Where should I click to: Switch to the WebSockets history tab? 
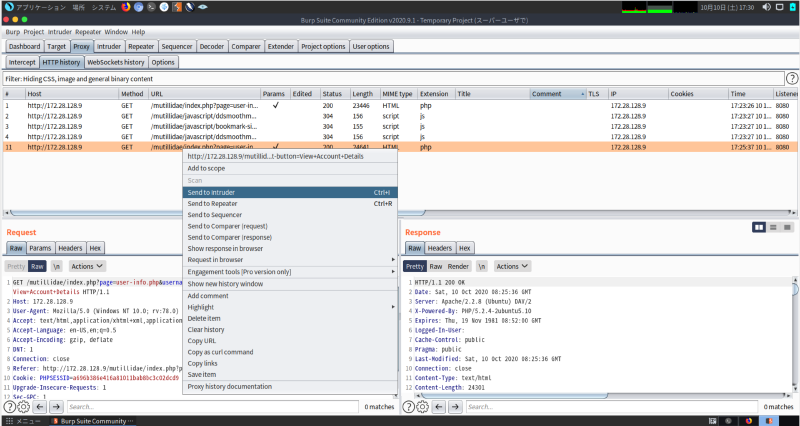point(116,62)
